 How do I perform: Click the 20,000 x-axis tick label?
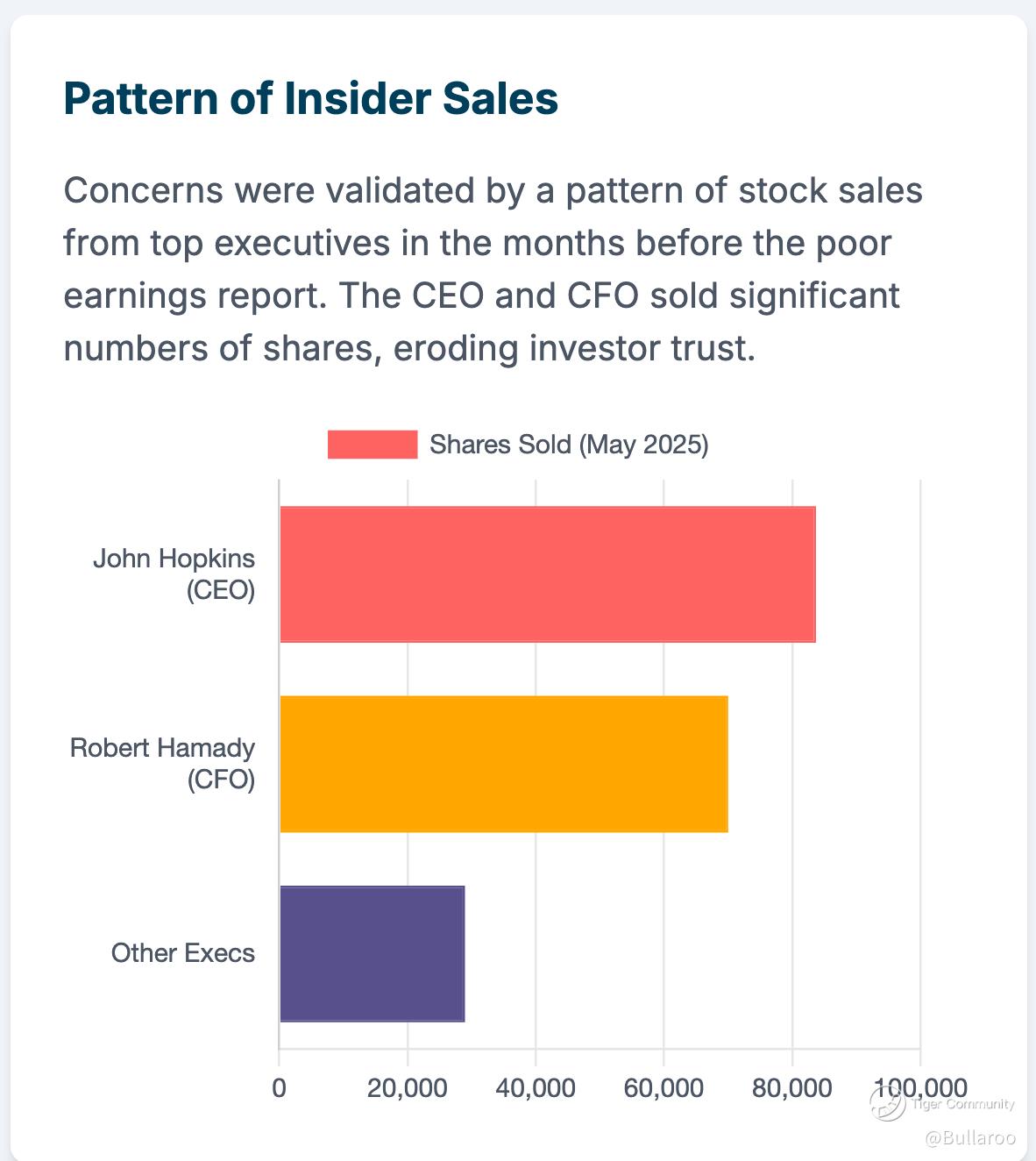coord(407,1088)
